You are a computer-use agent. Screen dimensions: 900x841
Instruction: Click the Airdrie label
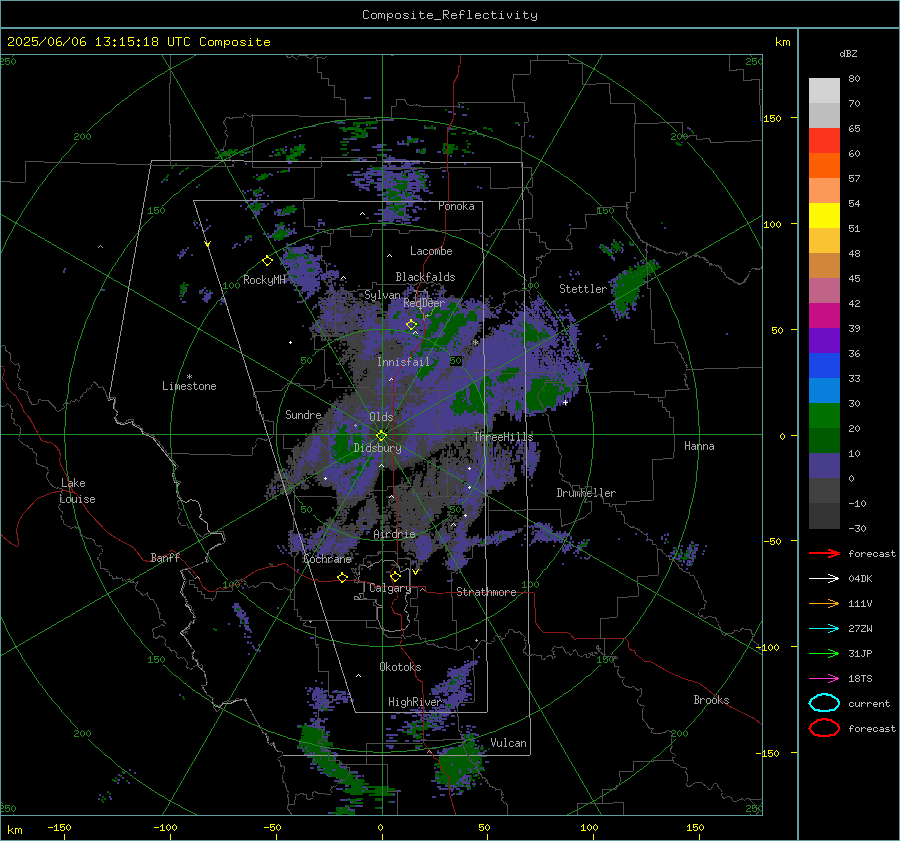[394, 534]
